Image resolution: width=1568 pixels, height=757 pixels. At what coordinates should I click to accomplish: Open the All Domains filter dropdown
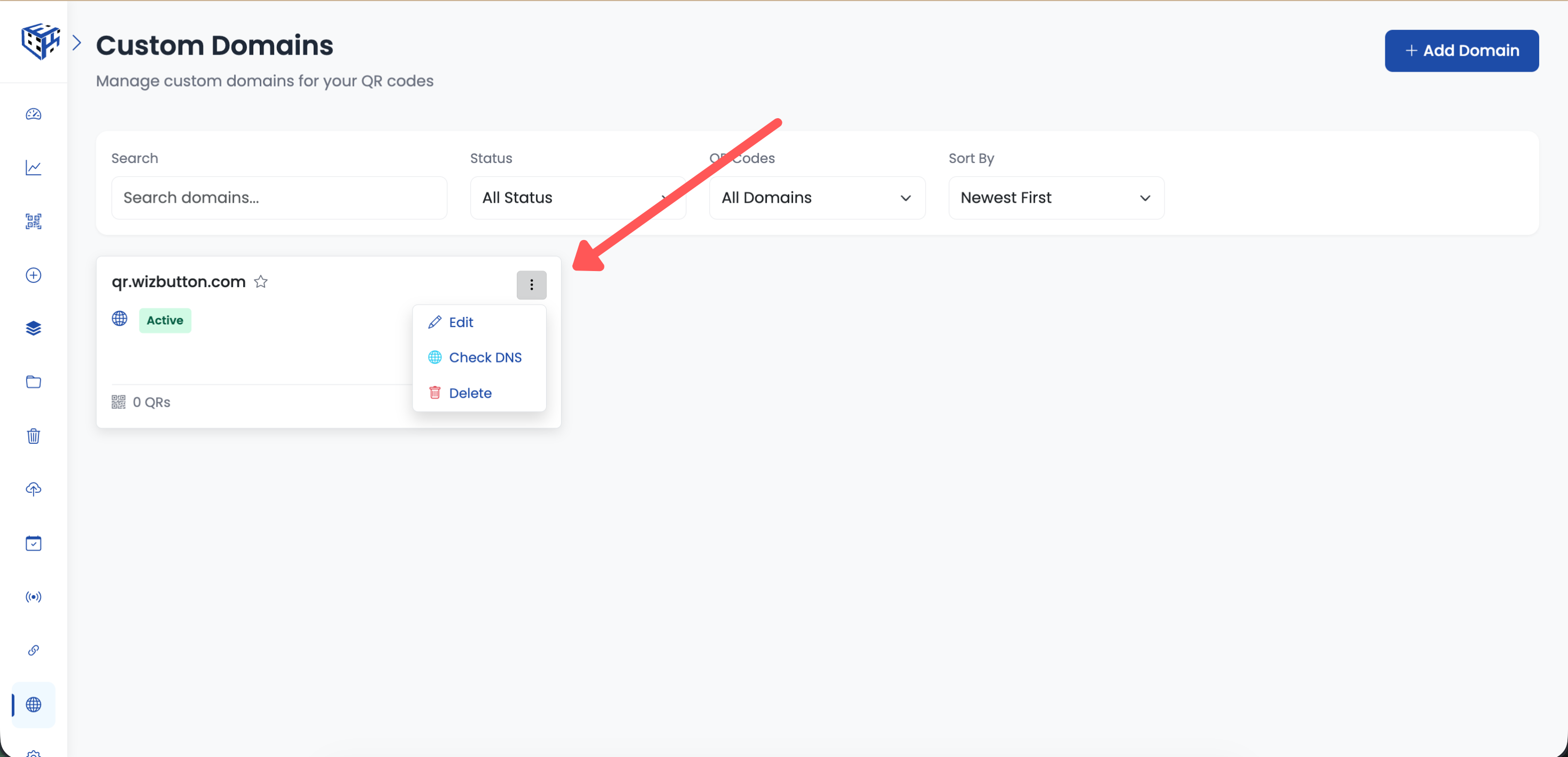pyautogui.click(x=816, y=197)
